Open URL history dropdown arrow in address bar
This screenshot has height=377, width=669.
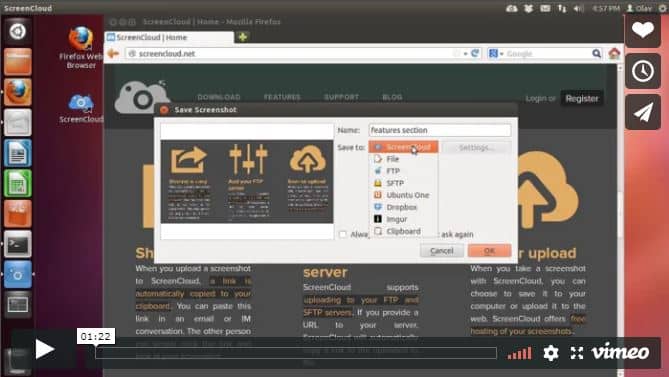[465, 54]
